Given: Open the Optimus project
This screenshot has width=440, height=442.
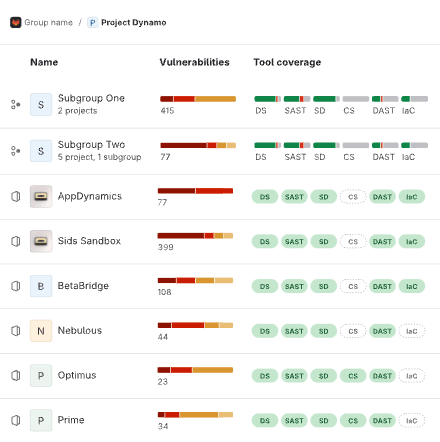Looking at the screenshot, I should coord(77,375).
